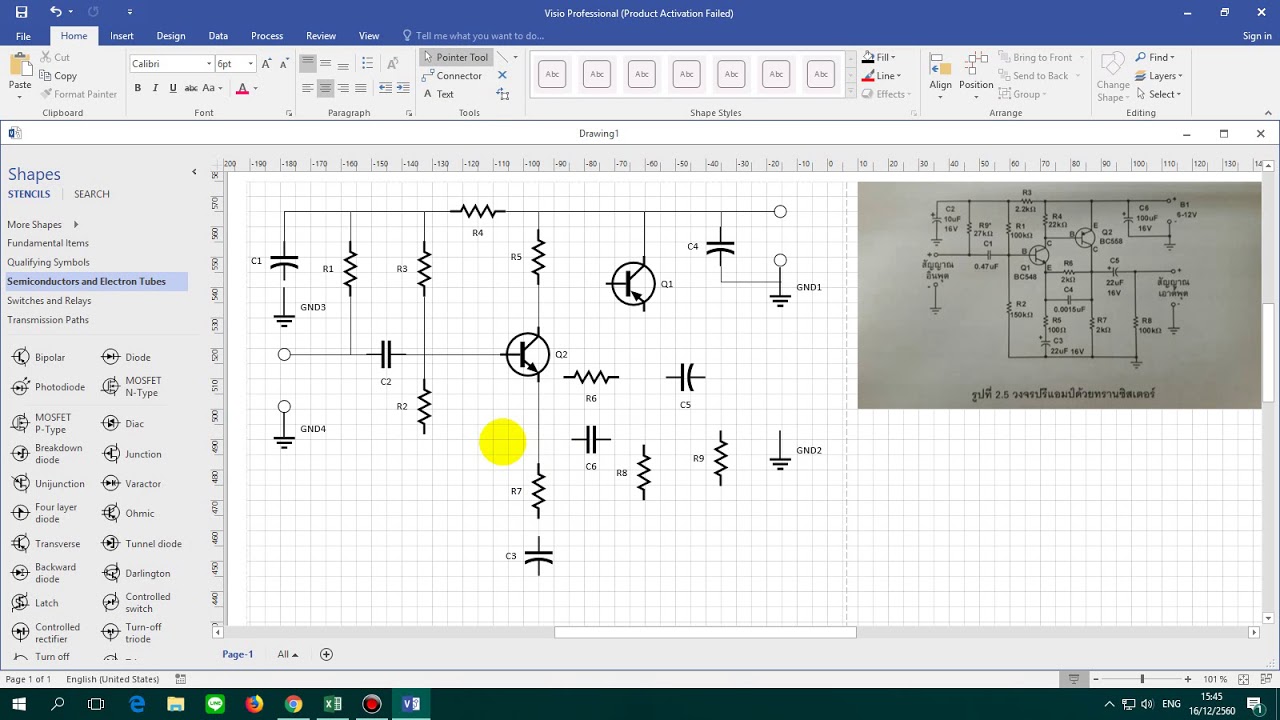
Task: Pick the Controlled switch stencil
Action: coord(136,603)
